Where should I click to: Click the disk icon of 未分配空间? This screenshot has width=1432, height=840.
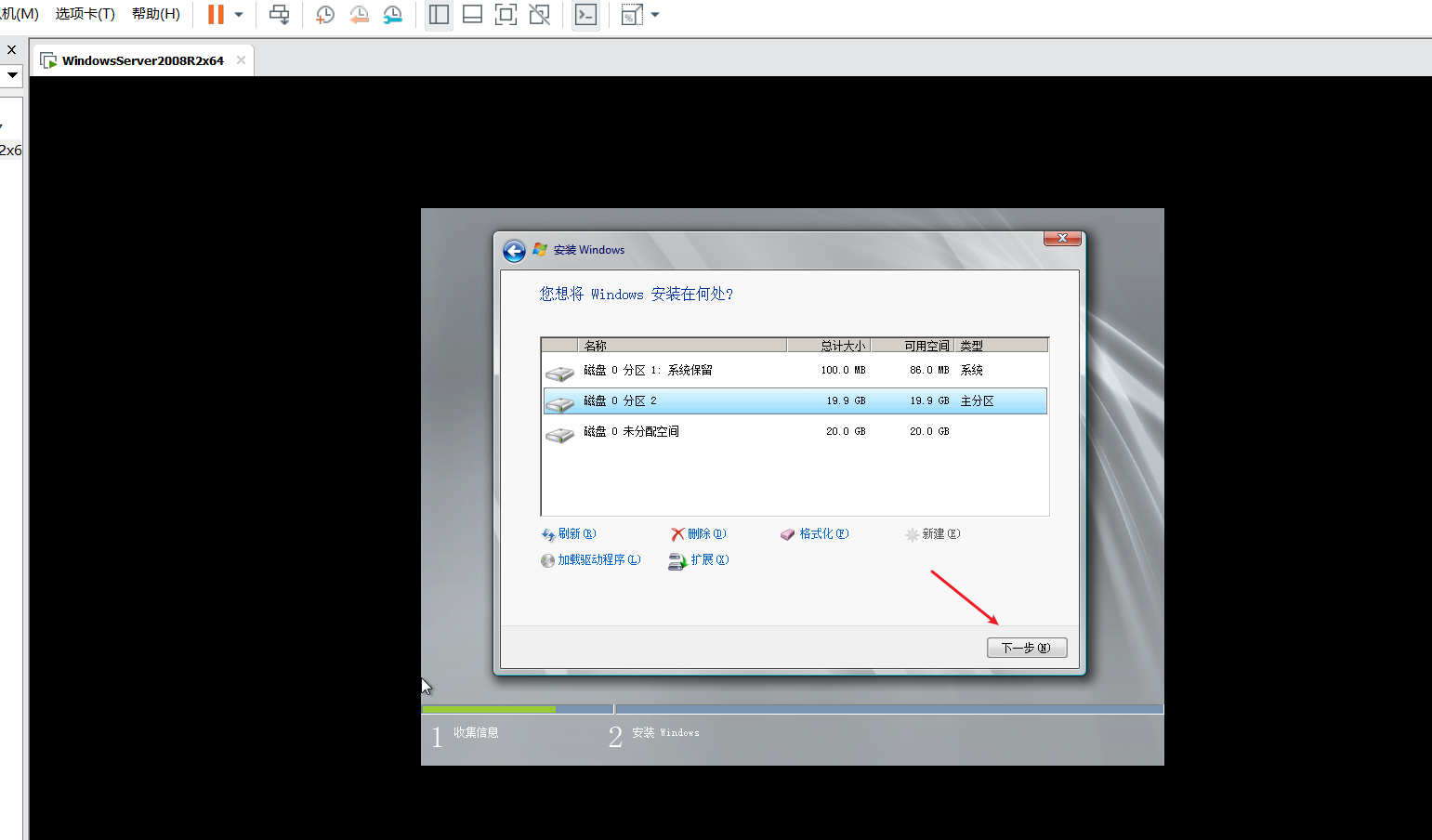tap(559, 434)
